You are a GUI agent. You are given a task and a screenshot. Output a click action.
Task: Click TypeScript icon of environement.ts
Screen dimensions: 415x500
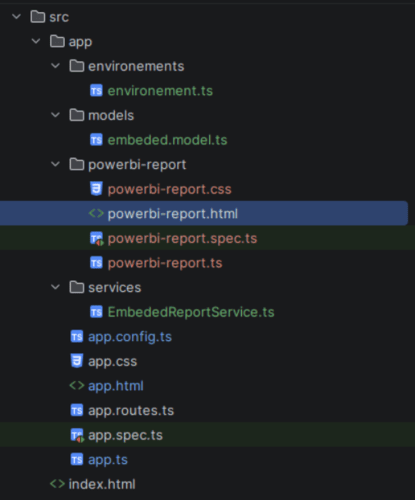tap(96, 91)
